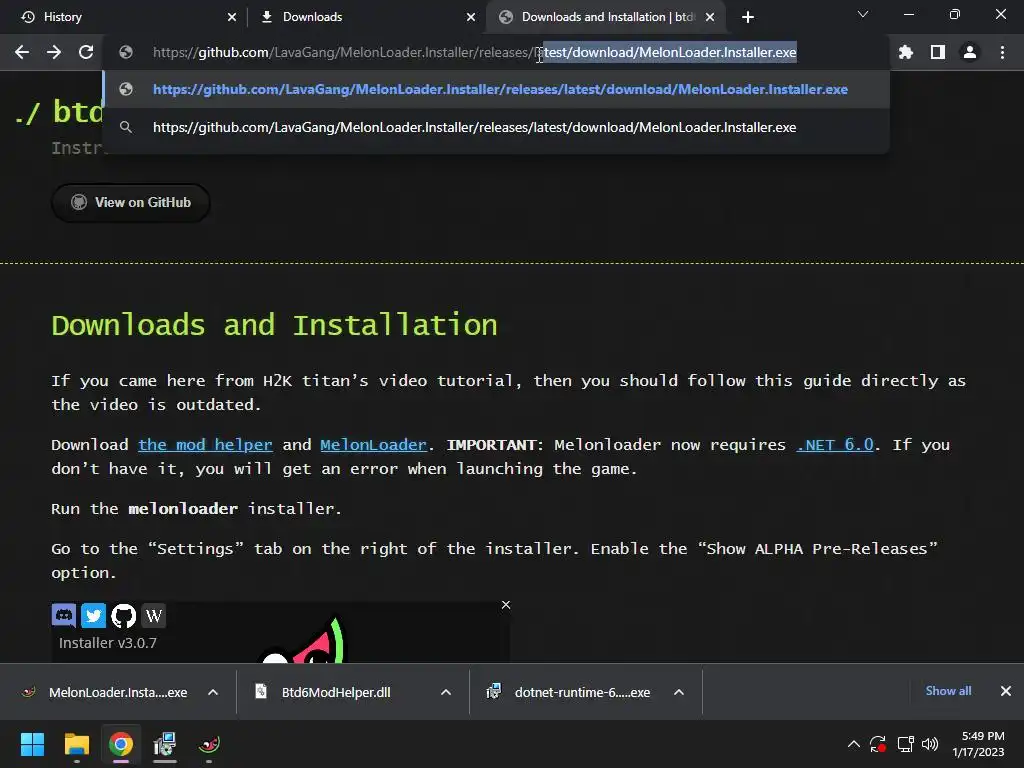The width and height of the screenshot is (1024, 768).
Task: Click the View on GitHub button
Action: coord(131,202)
